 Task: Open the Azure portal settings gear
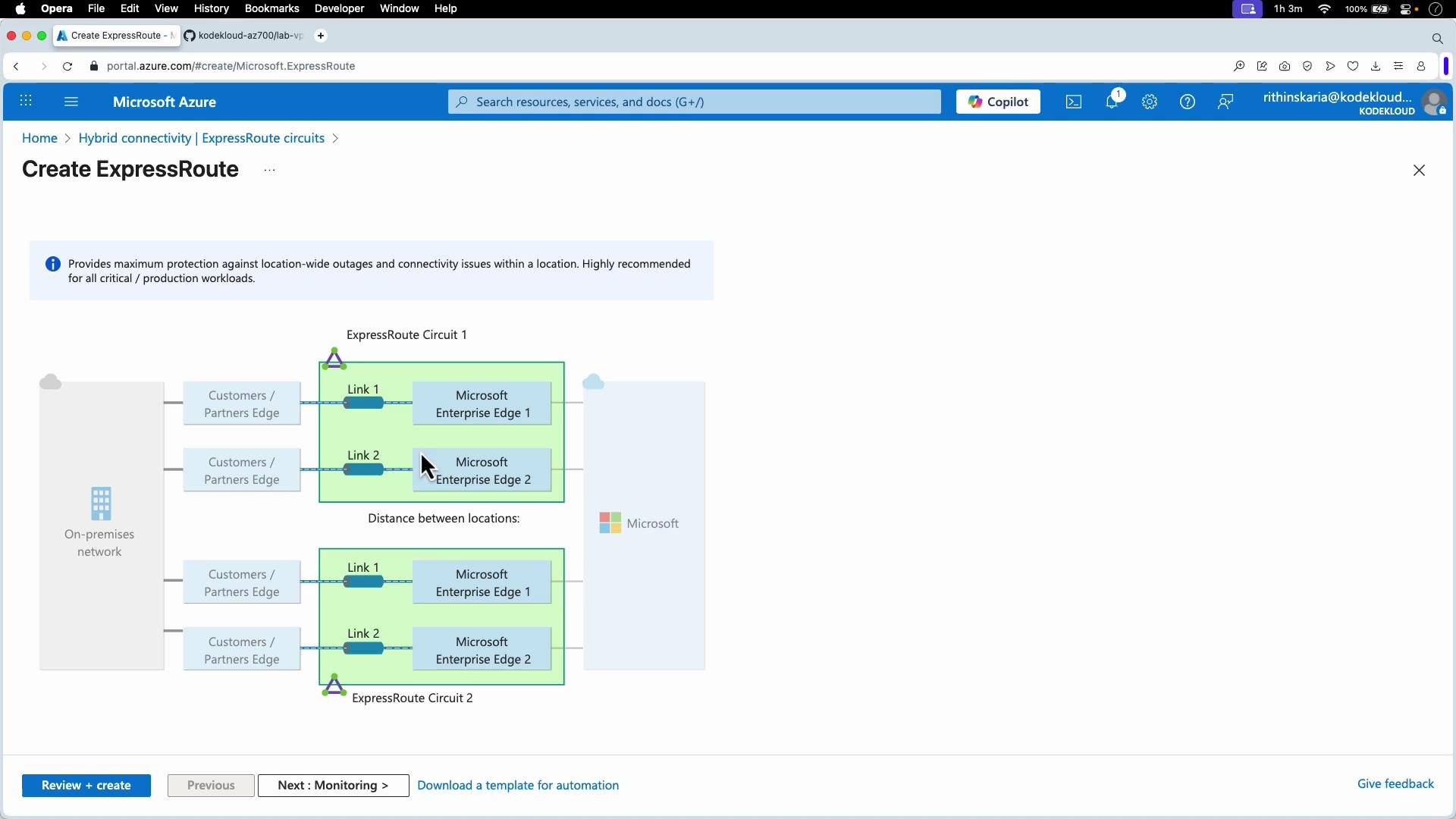point(1150,102)
